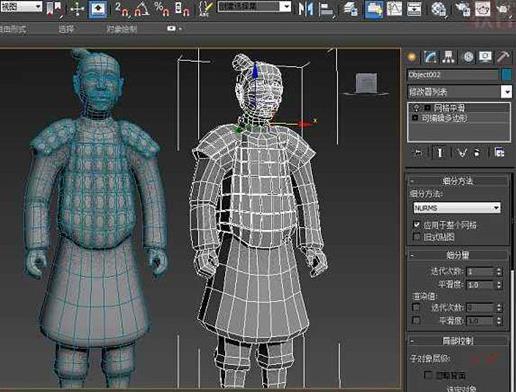The image size is (516, 392).
Task: Expand Editable Poly sub-object levels
Action: click(415, 118)
